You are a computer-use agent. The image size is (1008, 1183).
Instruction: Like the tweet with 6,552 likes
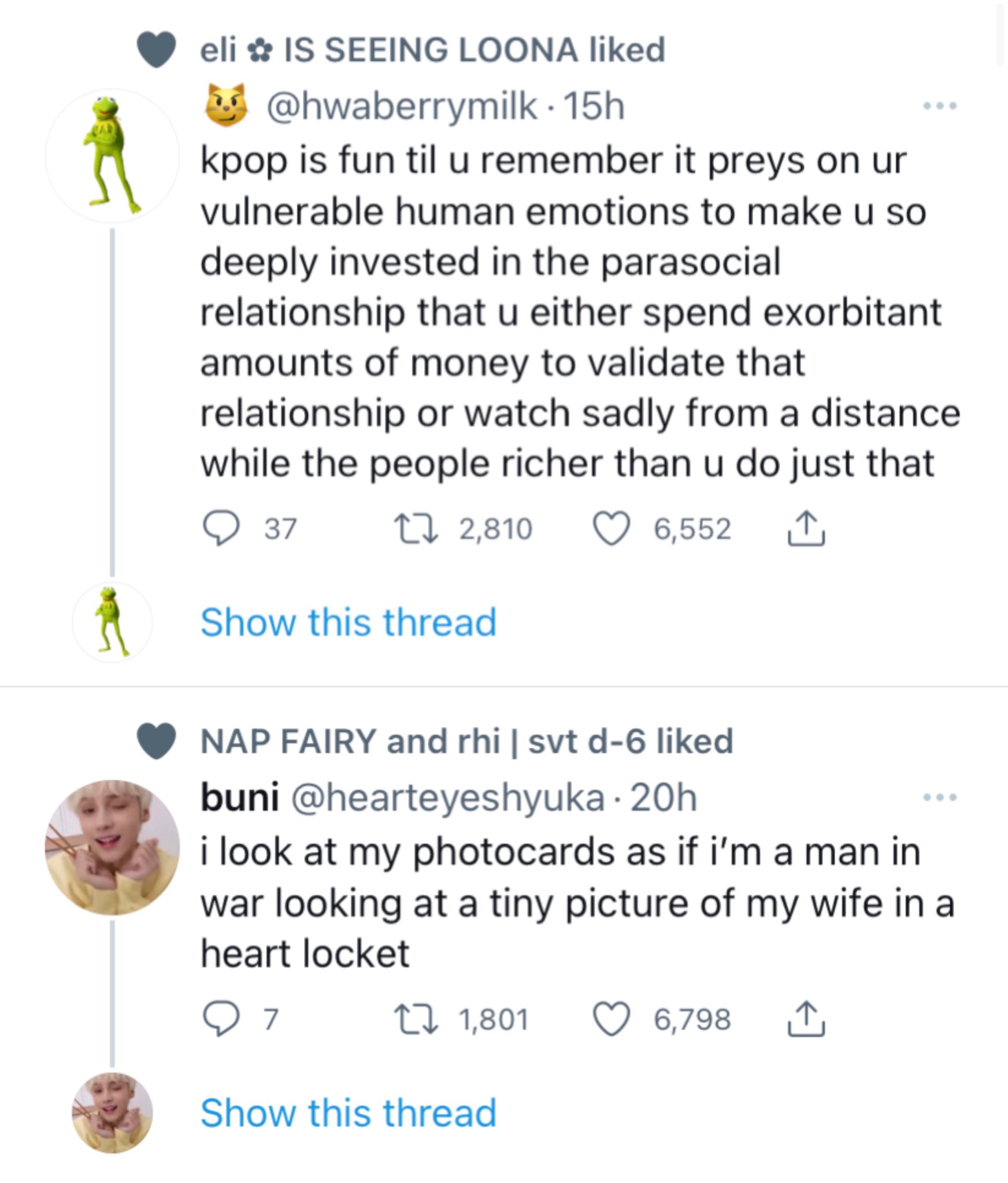tap(612, 529)
